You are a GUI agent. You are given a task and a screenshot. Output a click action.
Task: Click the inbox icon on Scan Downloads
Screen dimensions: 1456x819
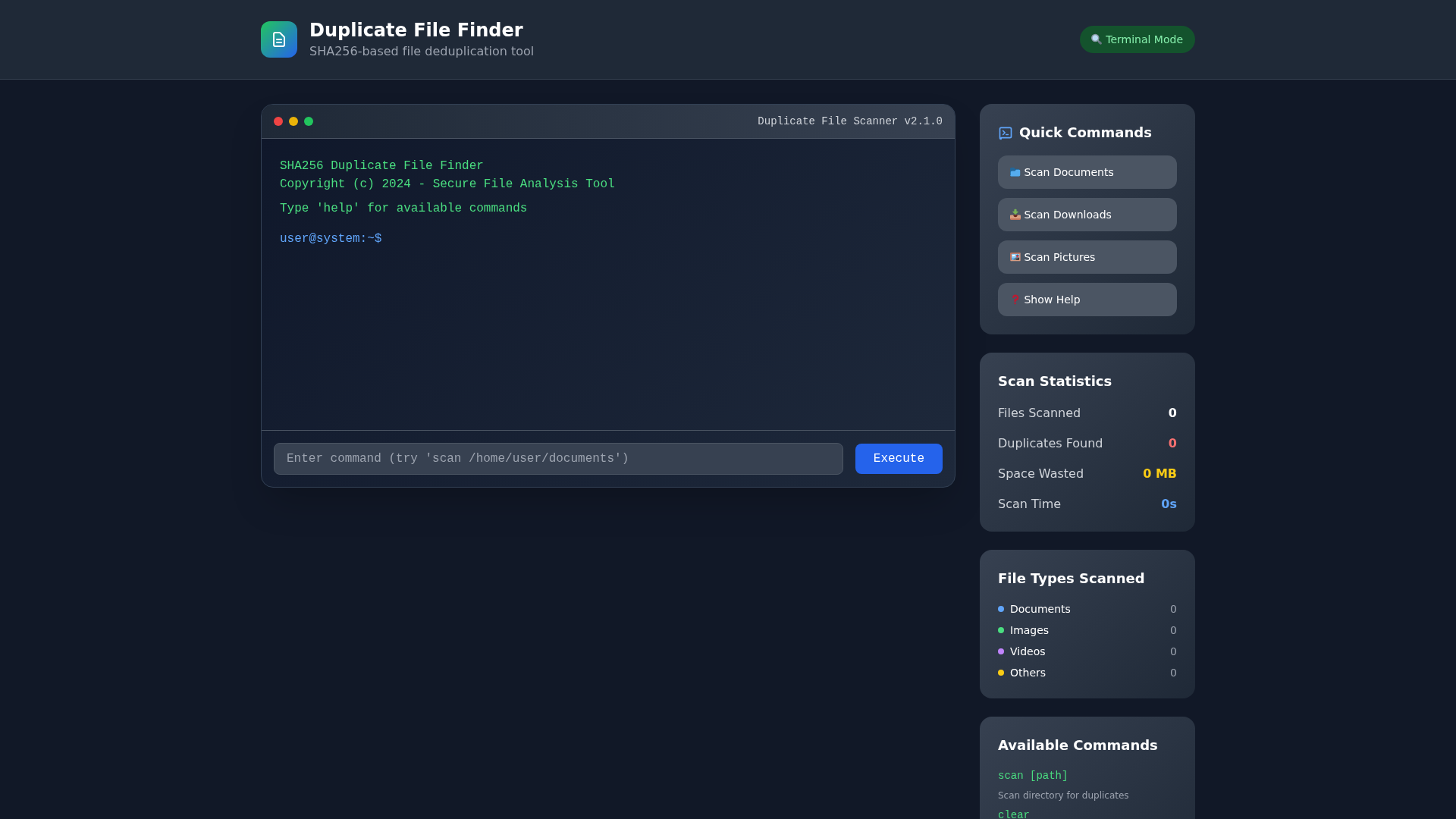1015,215
